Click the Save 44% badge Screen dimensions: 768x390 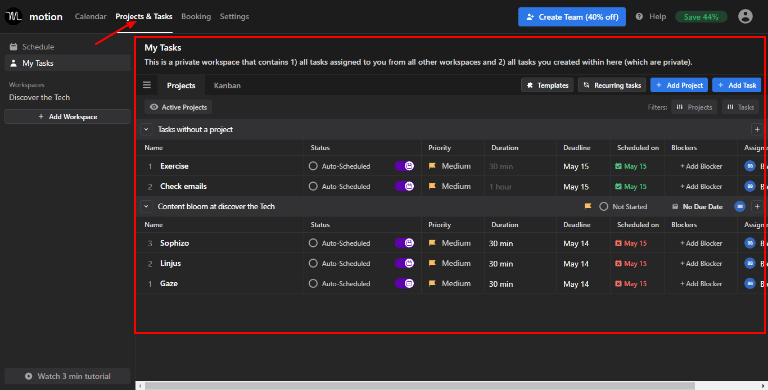(x=701, y=17)
